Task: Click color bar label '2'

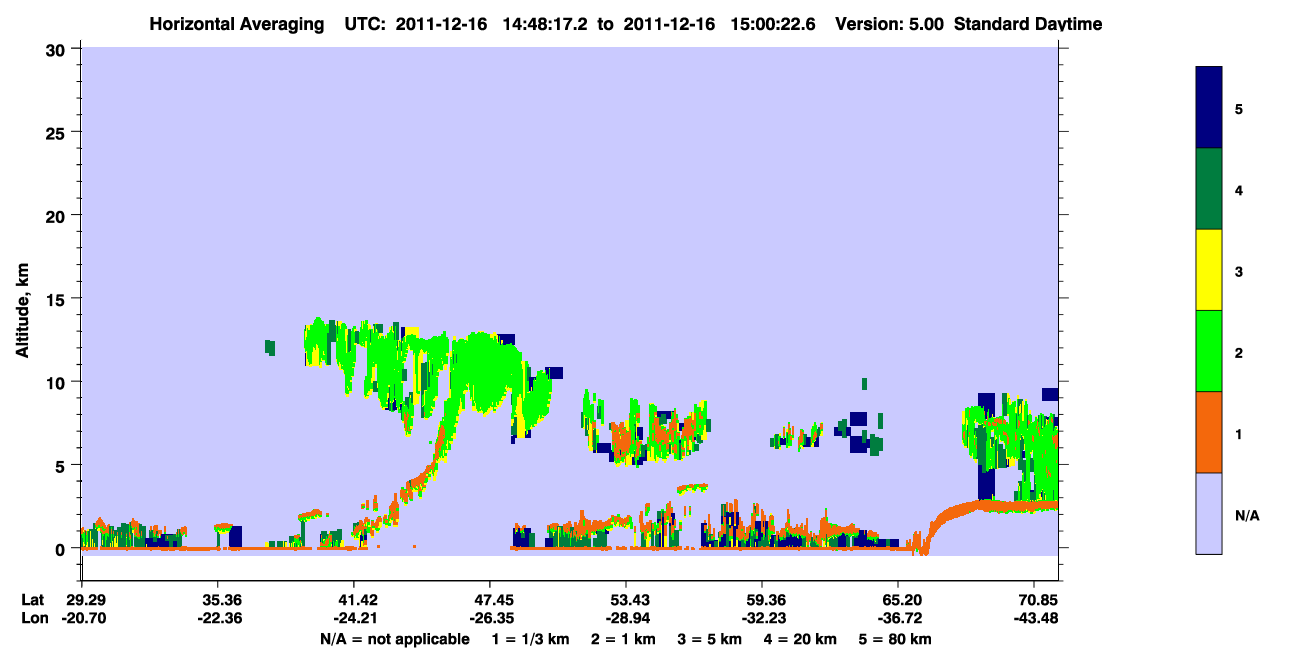Action: pyautogui.click(x=1239, y=352)
